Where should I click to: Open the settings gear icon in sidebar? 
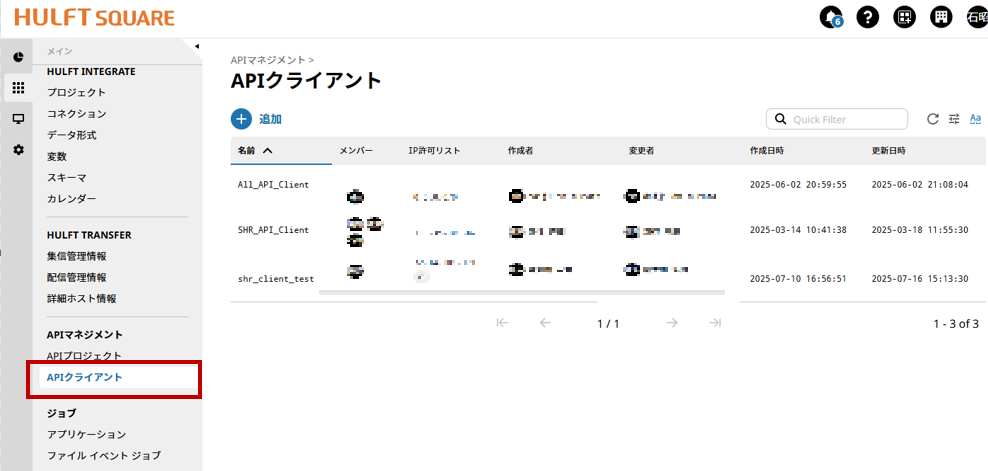[x=18, y=150]
